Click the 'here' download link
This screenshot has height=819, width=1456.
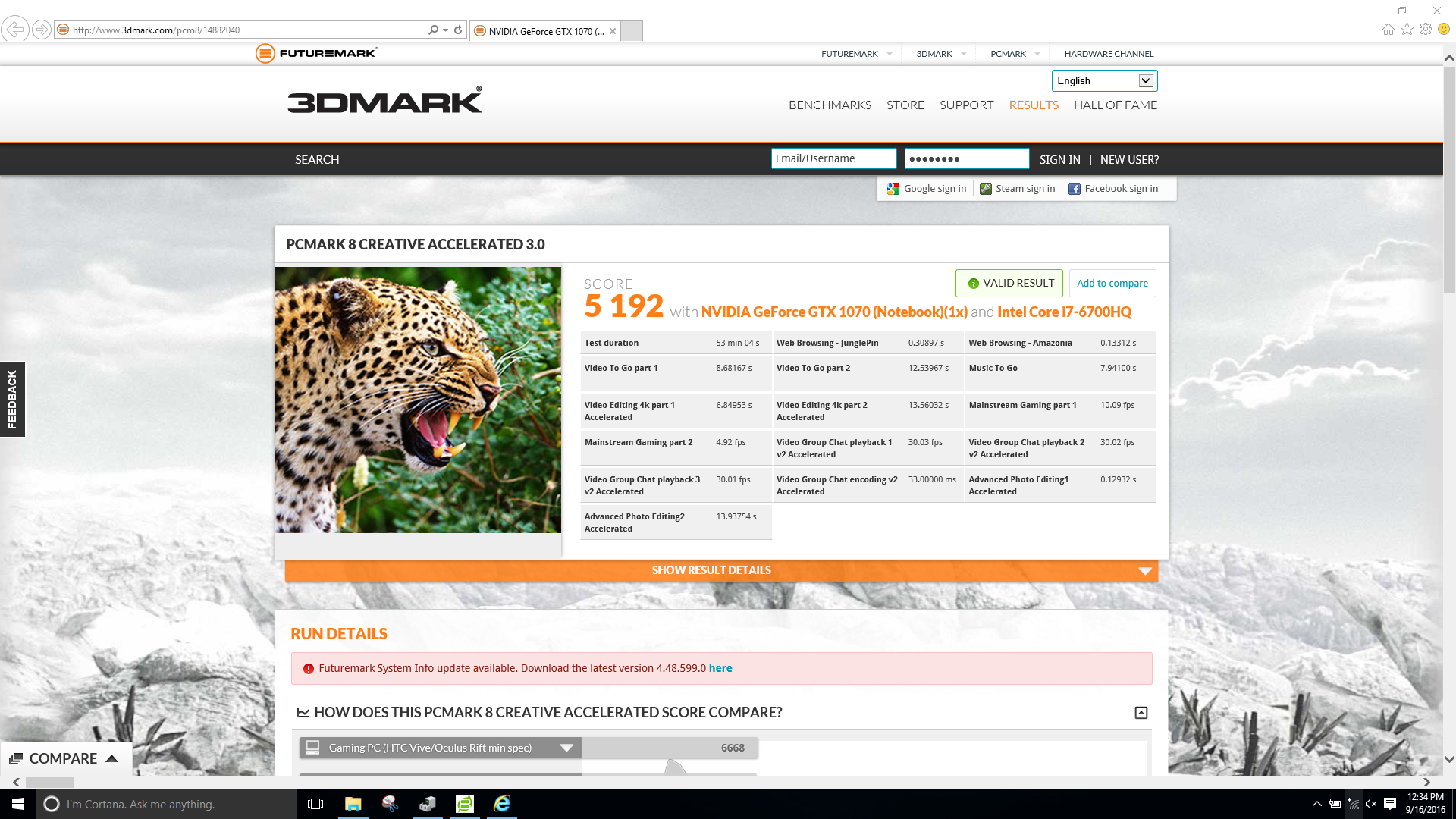click(720, 668)
